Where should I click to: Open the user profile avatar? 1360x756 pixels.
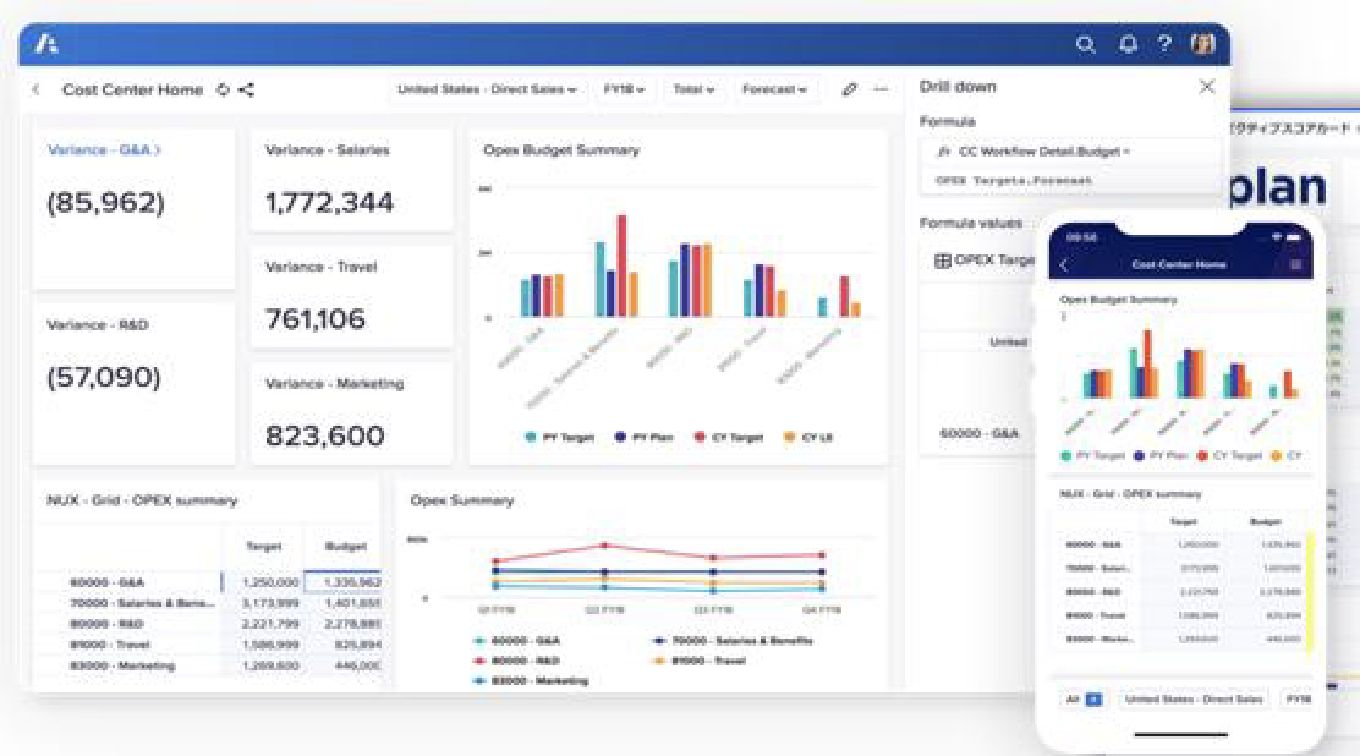pyautogui.click(x=1203, y=45)
